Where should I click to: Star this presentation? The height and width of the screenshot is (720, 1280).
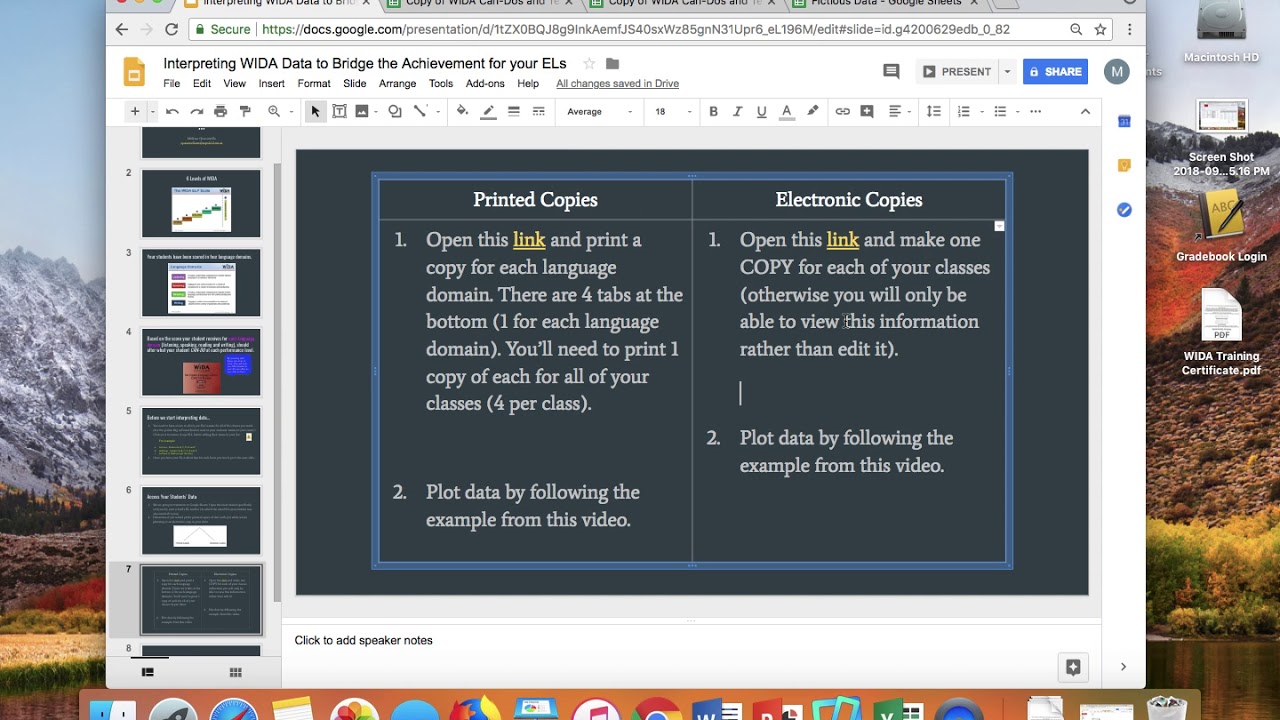[589, 64]
